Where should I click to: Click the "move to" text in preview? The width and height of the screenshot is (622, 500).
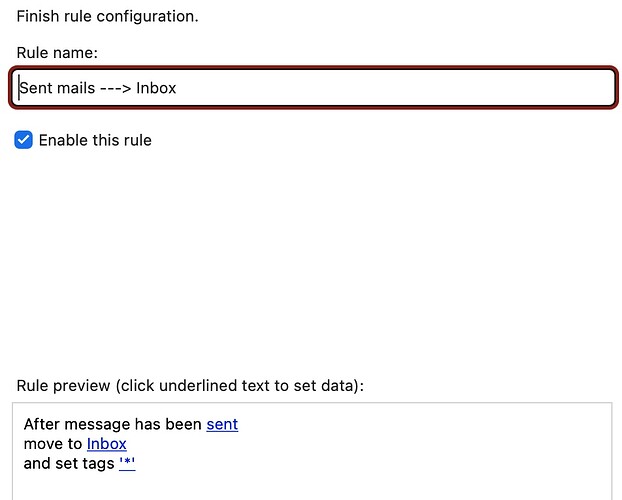[x=53, y=444]
